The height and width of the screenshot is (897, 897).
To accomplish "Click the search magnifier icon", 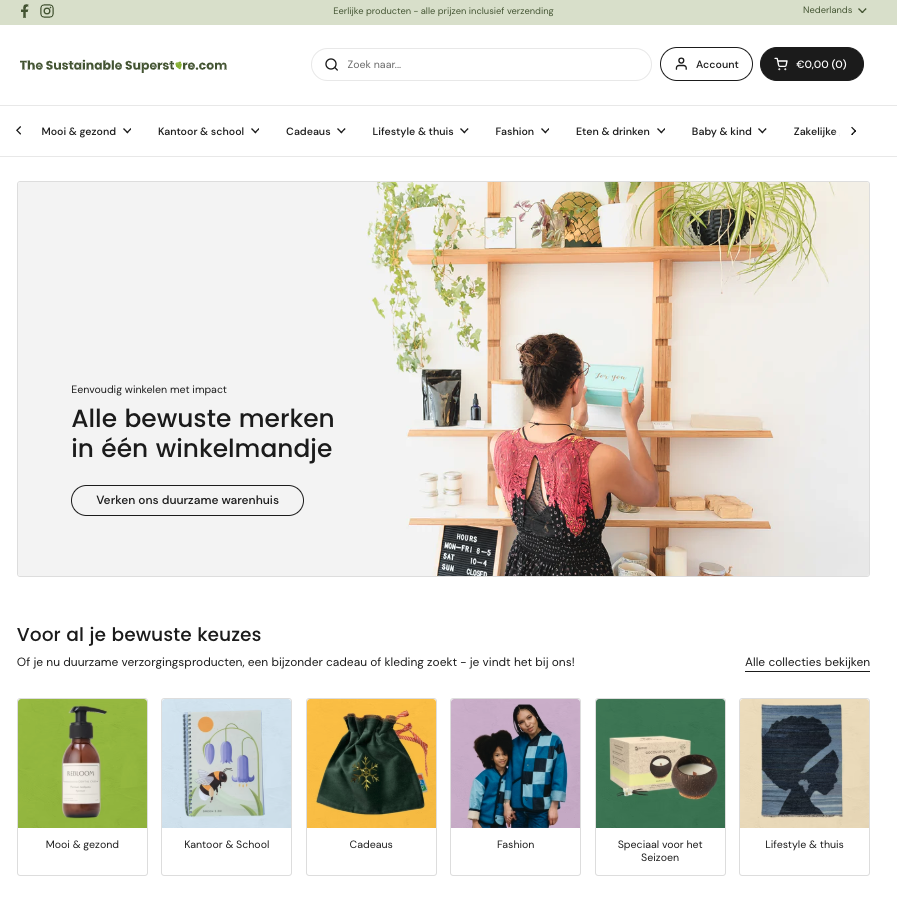I will (x=331, y=65).
